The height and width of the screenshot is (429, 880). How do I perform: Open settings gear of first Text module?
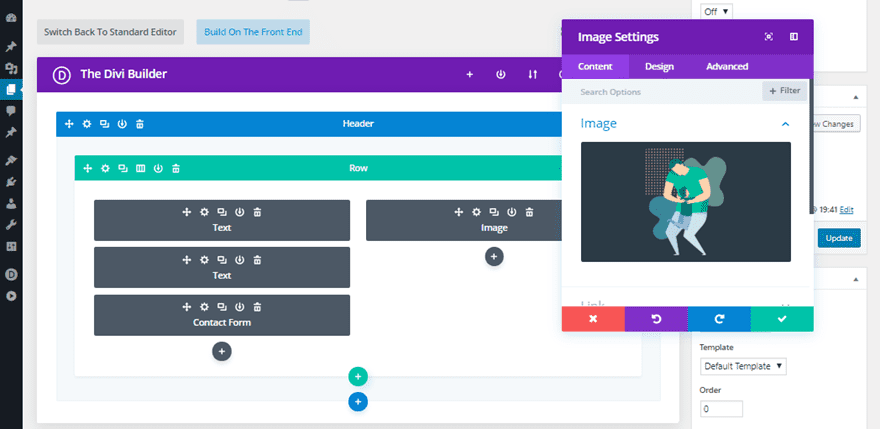pos(204,212)
